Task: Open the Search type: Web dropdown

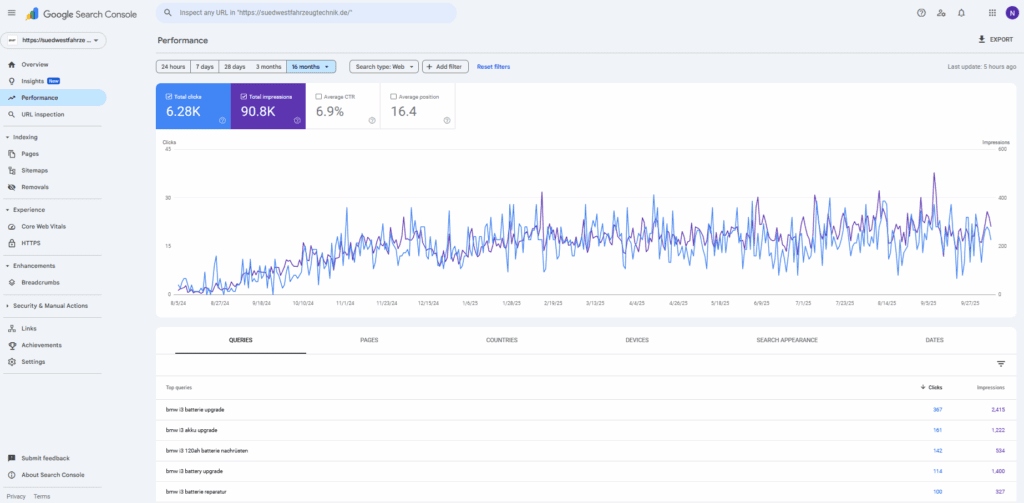Action: coord(383,66)
